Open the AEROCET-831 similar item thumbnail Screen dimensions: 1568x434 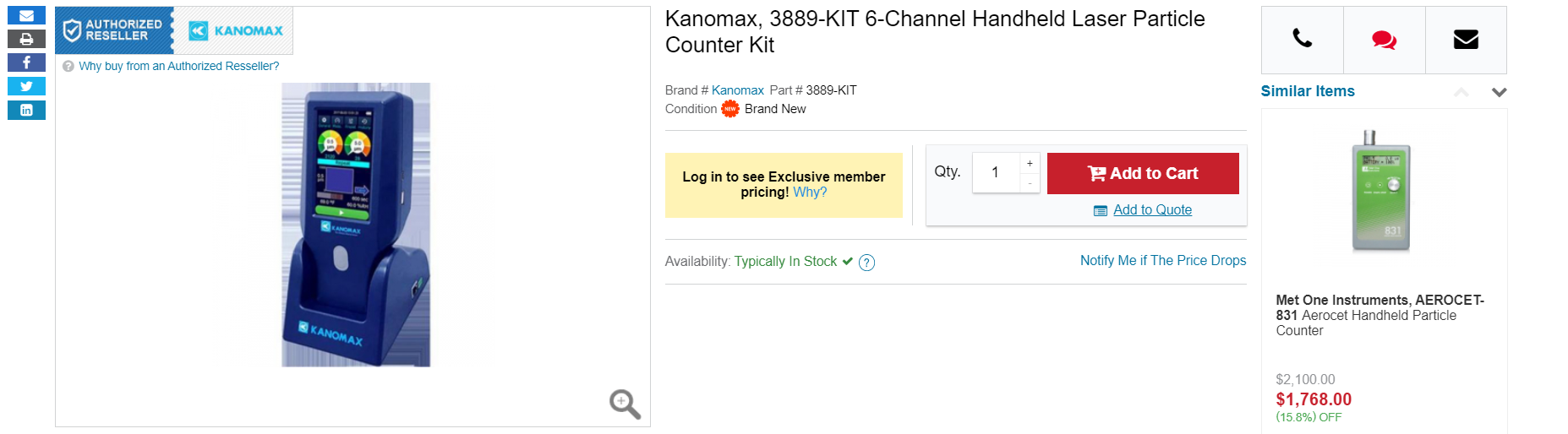click(1381, 192)
